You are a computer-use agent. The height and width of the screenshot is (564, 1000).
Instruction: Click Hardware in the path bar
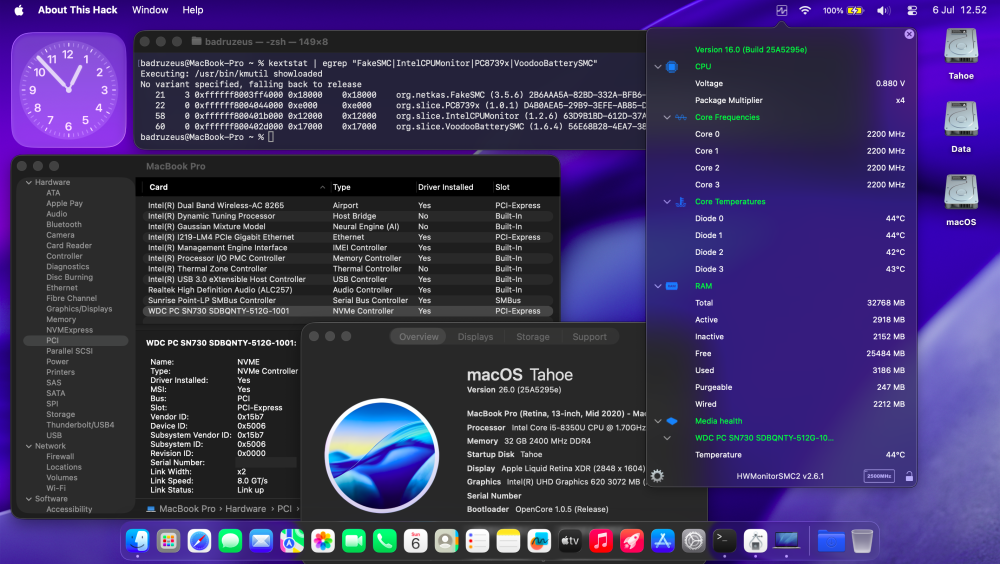[x=246, y=508]
